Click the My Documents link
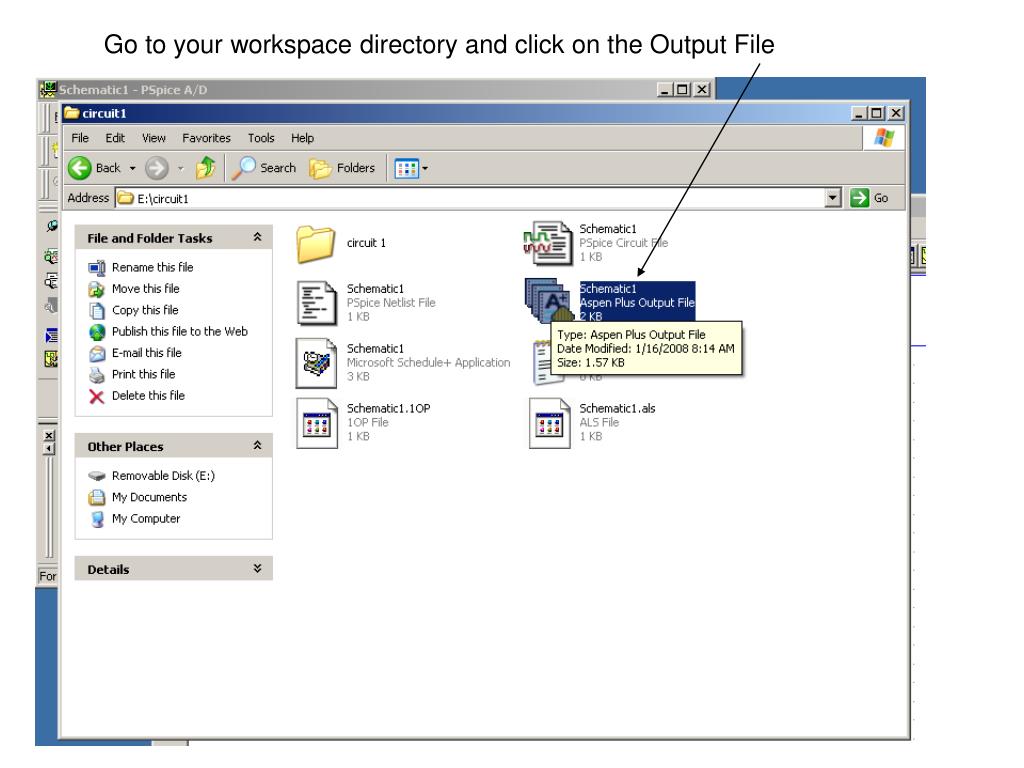 [x=150, y=498]
